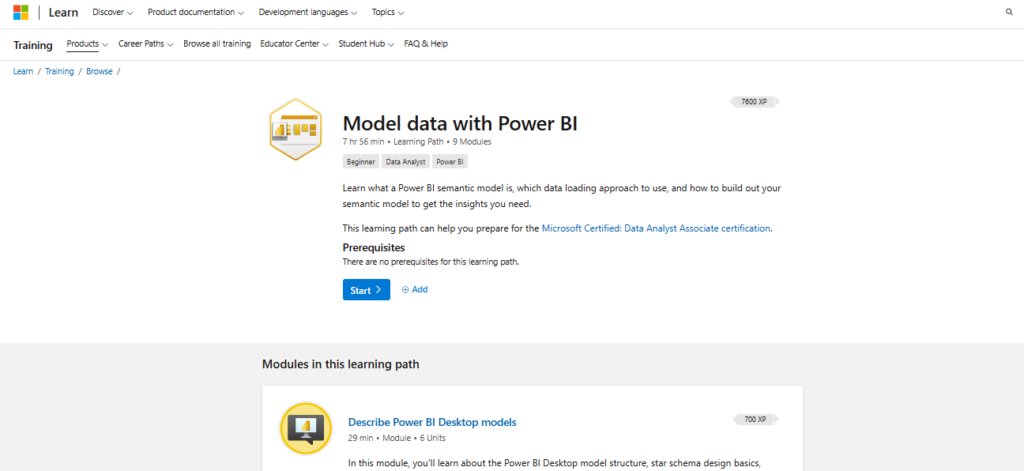Click the Power BI tag
This screenshot has width=1024, height=471.
[450, 162]
